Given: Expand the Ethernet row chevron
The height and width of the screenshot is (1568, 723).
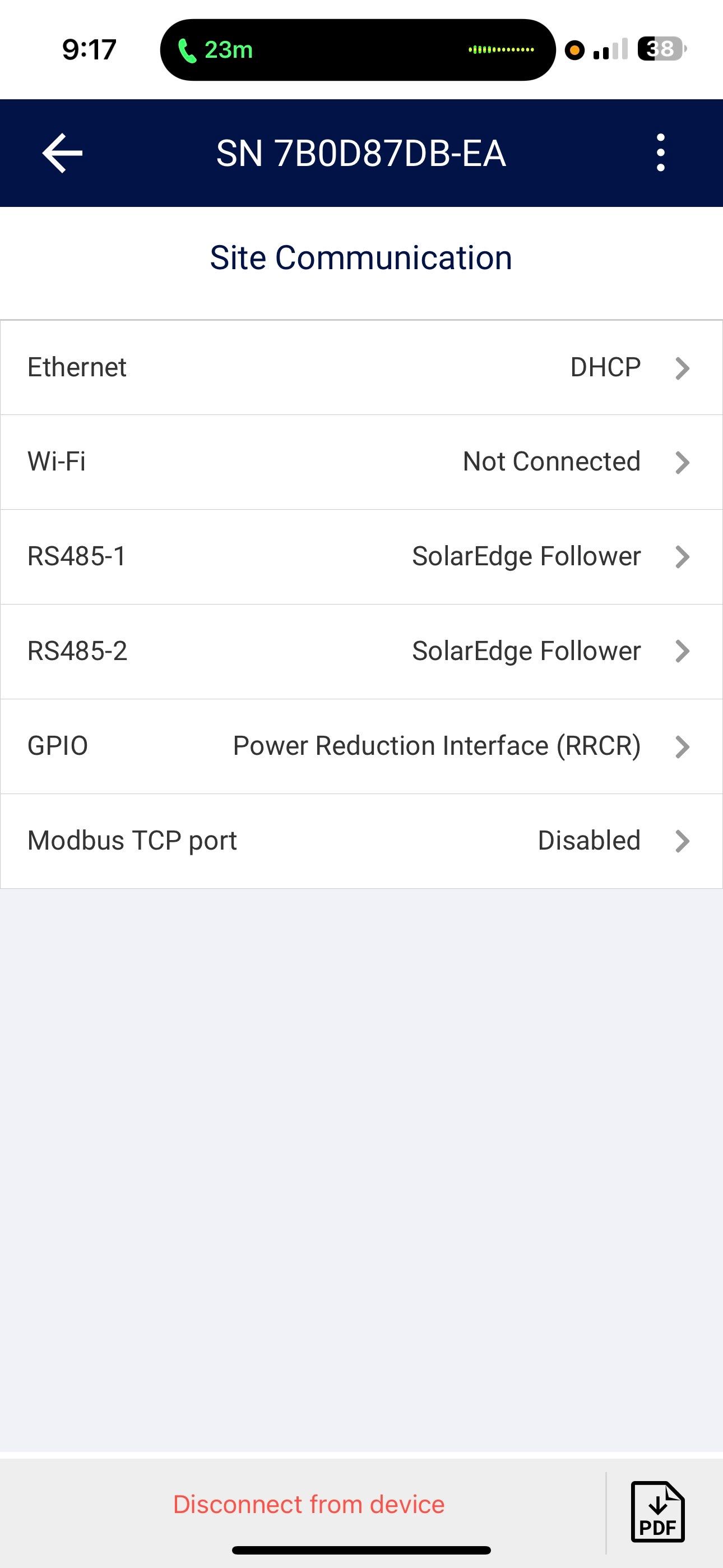Looking at the screenshot, I should coord(682,368).
